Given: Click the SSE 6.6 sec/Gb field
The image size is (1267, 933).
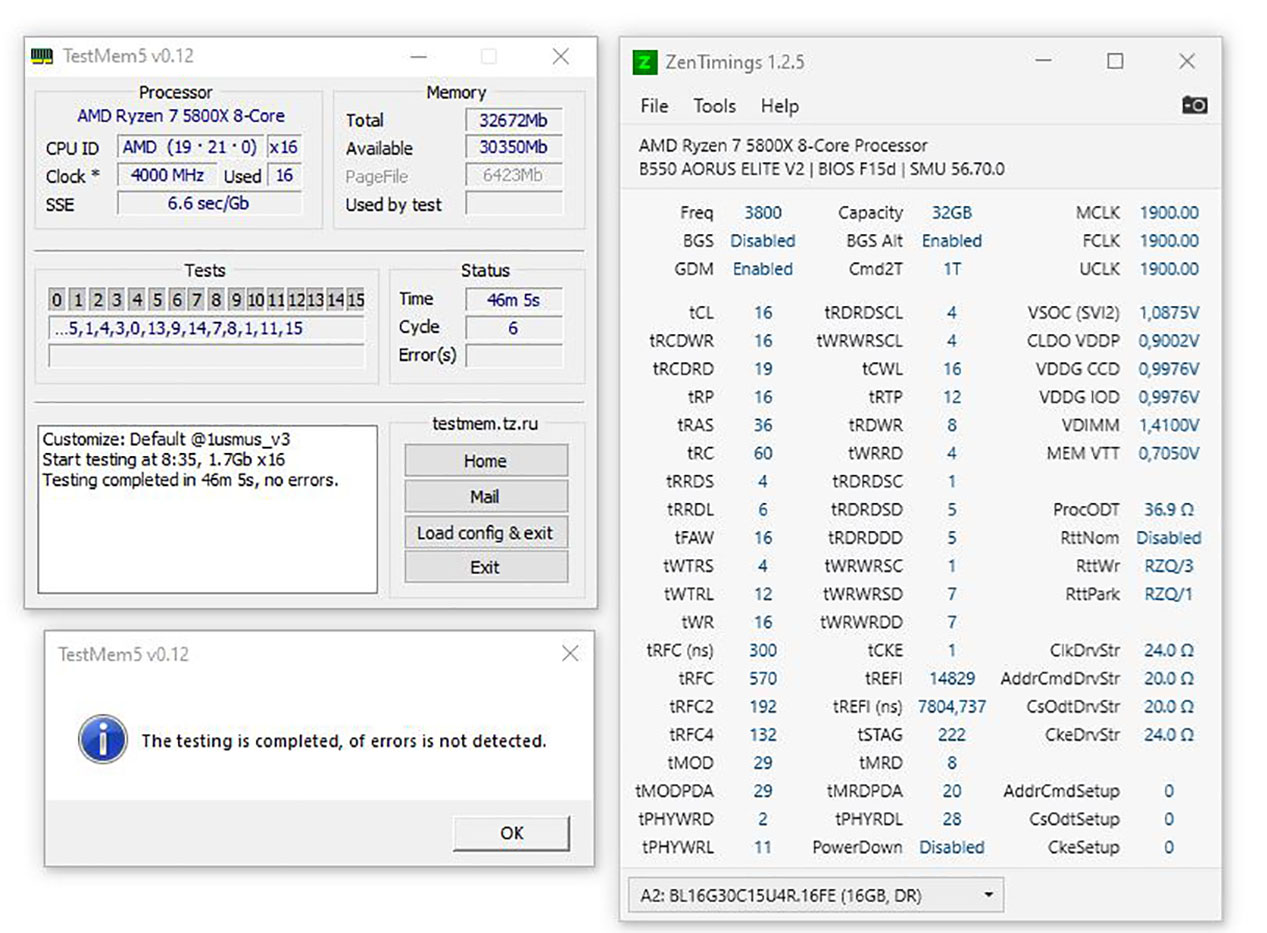Looking at the screenshot, I should pos(210,204).
